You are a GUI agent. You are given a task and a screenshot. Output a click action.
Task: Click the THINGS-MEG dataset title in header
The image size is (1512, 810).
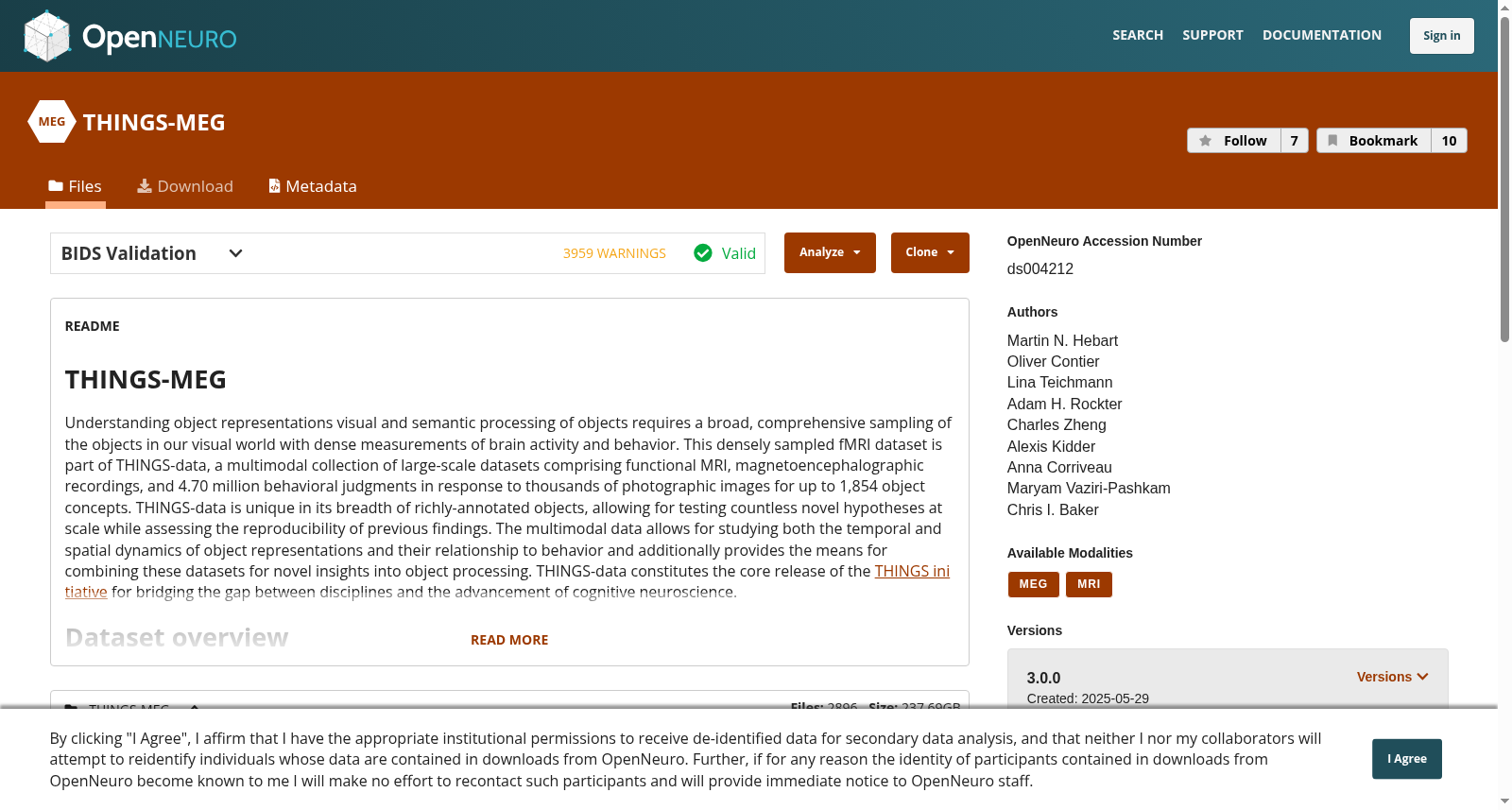click(154, 123)
